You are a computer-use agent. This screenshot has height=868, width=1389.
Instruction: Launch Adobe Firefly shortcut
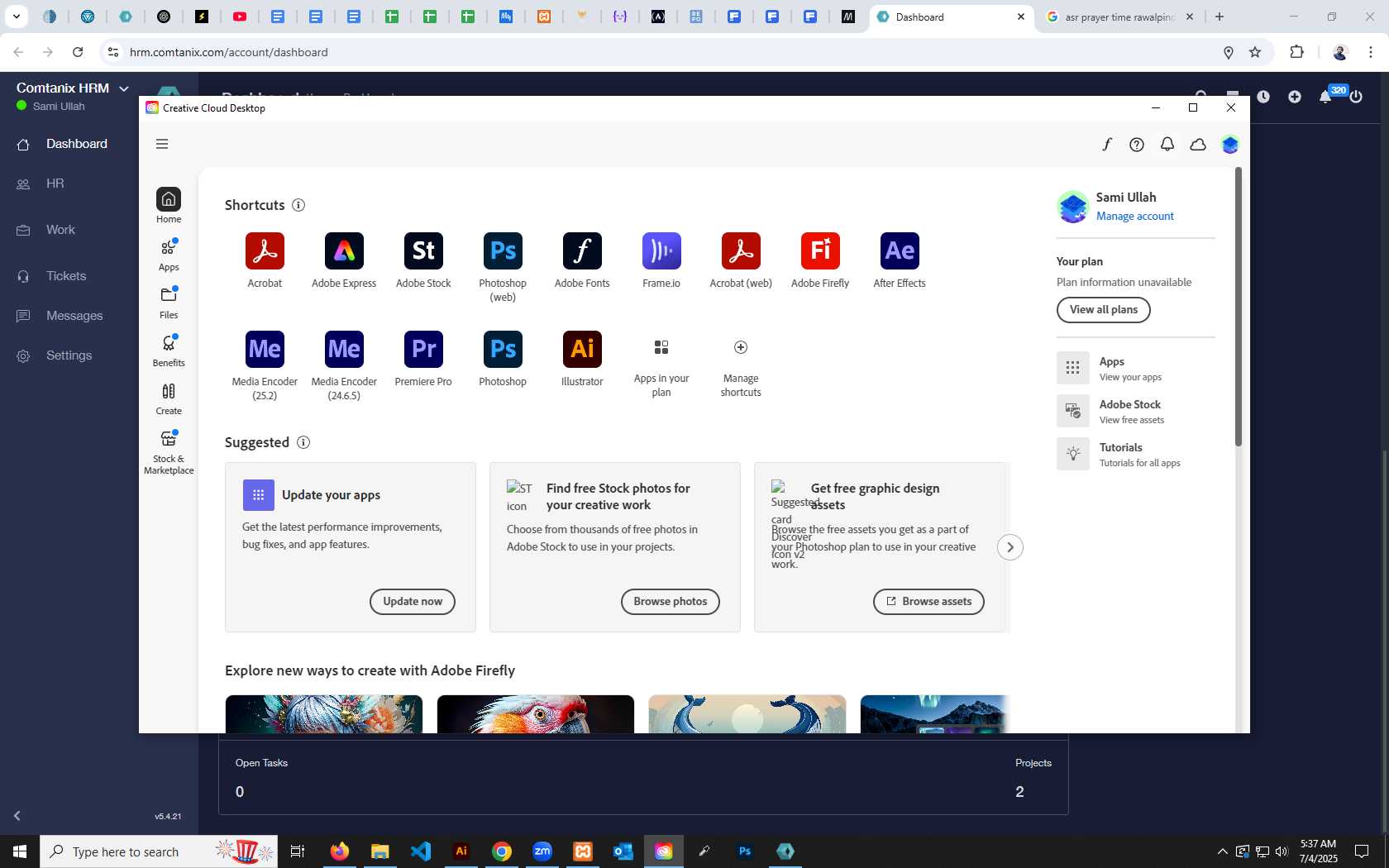pos(820,260)
